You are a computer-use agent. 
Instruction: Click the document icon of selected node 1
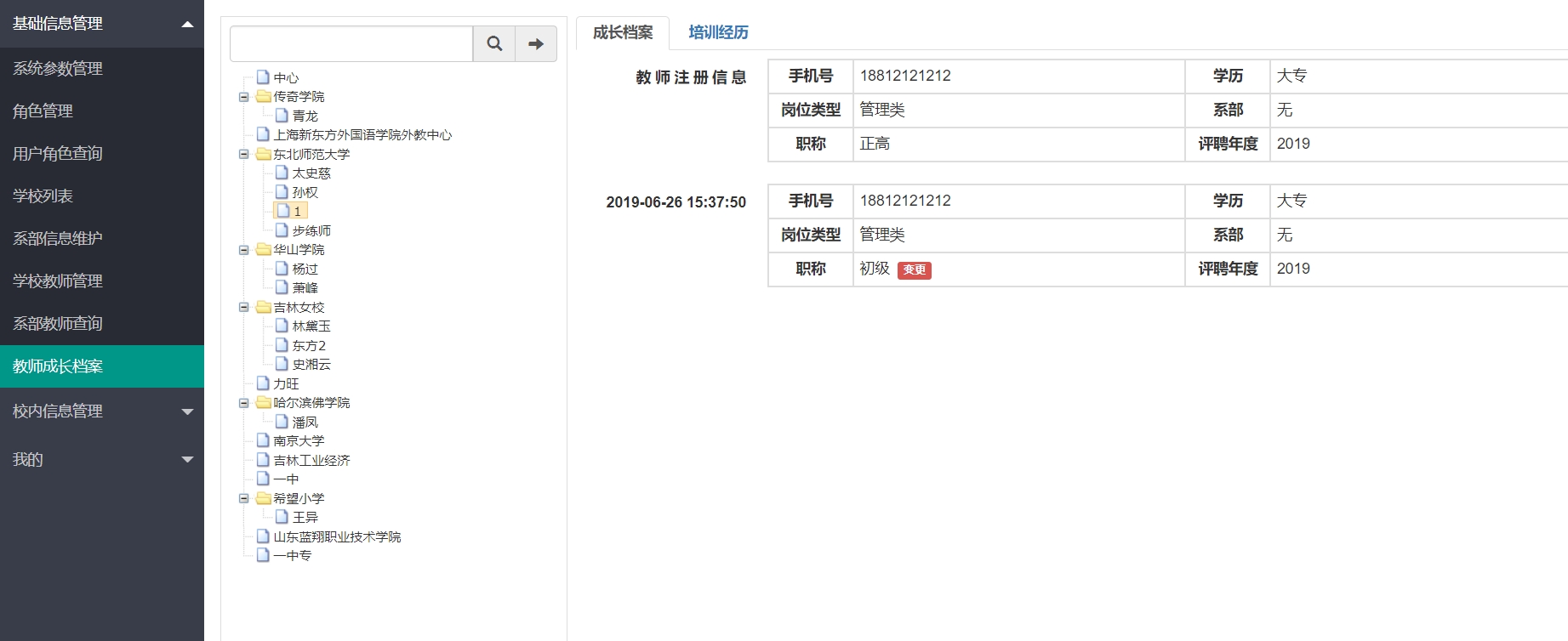tap(283, 211)
